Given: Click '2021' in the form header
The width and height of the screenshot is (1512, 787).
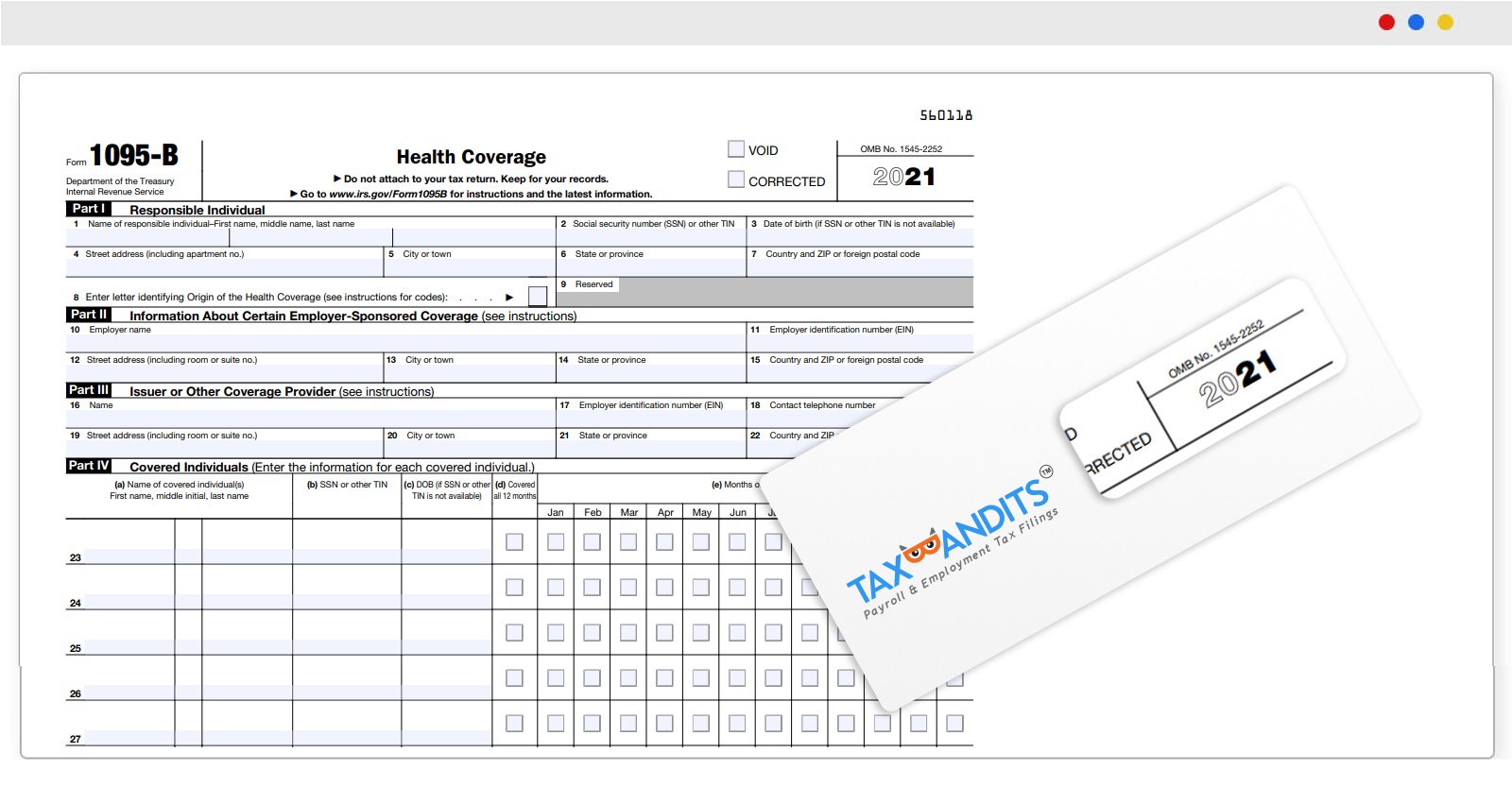Looking at the screenshot, I should click(x=903, y=177).
